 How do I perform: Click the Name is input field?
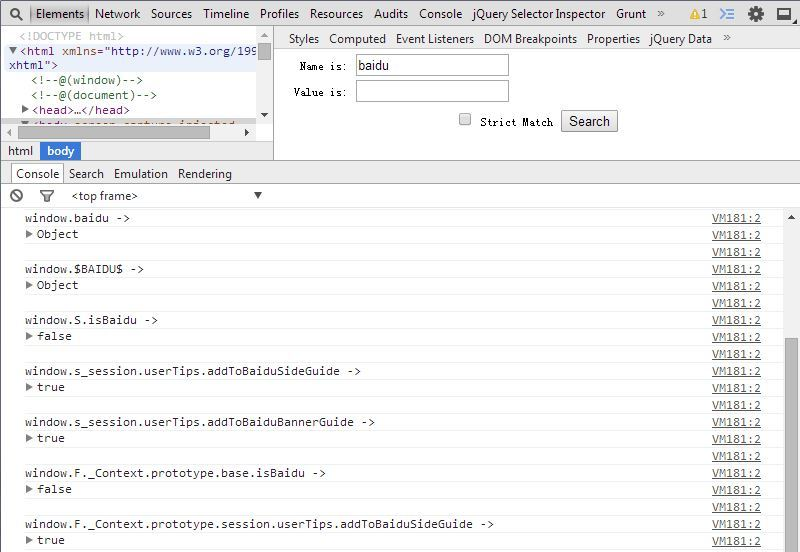[432, 65]
